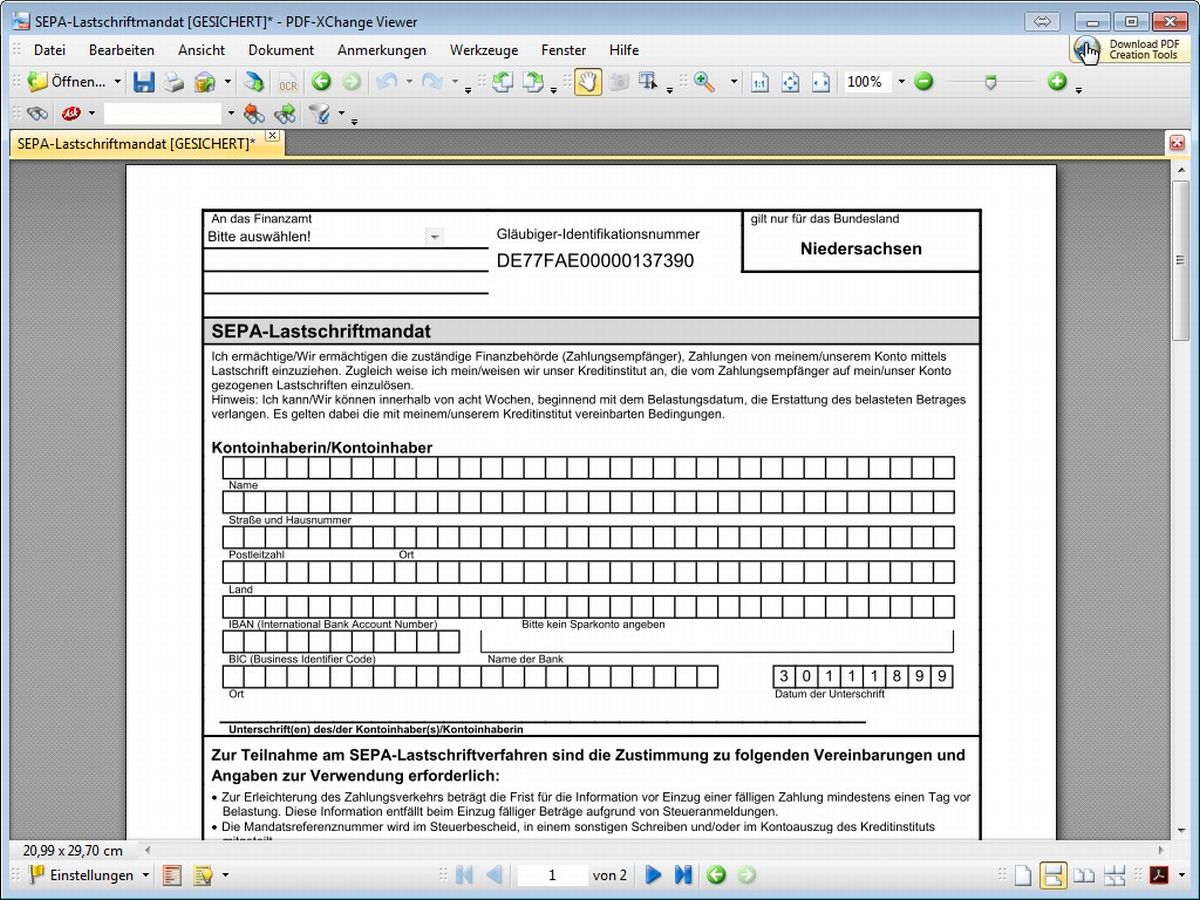Click the Ask search provider icon

point(71,113)
